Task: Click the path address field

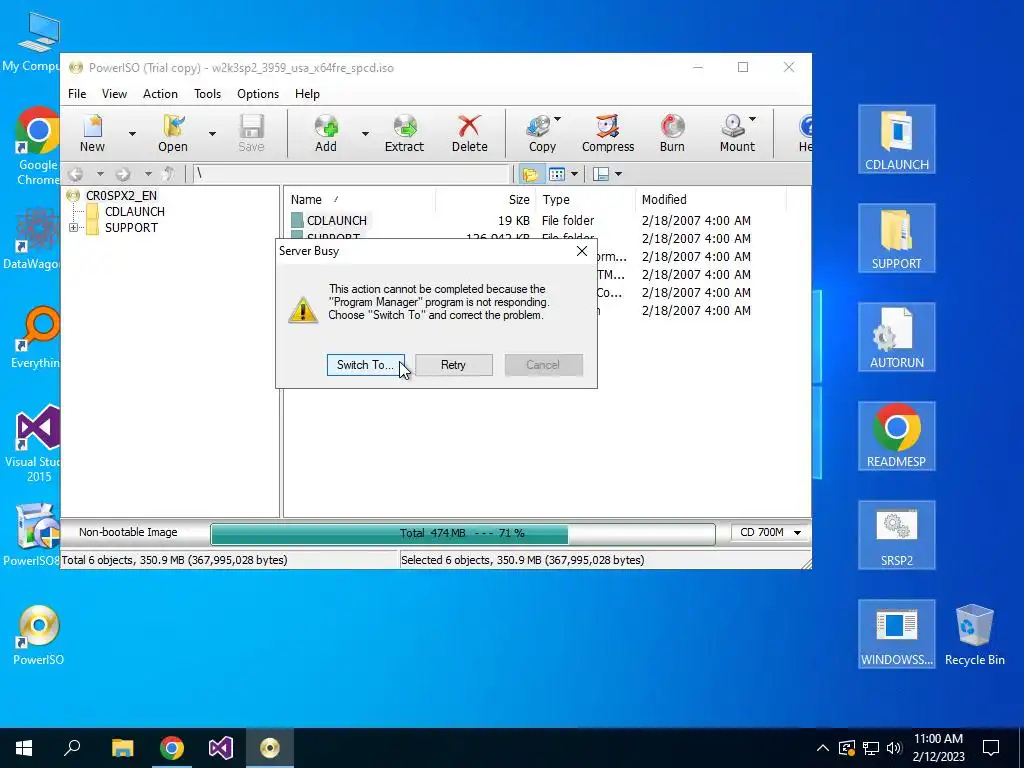Action: (x=351, y=174)
